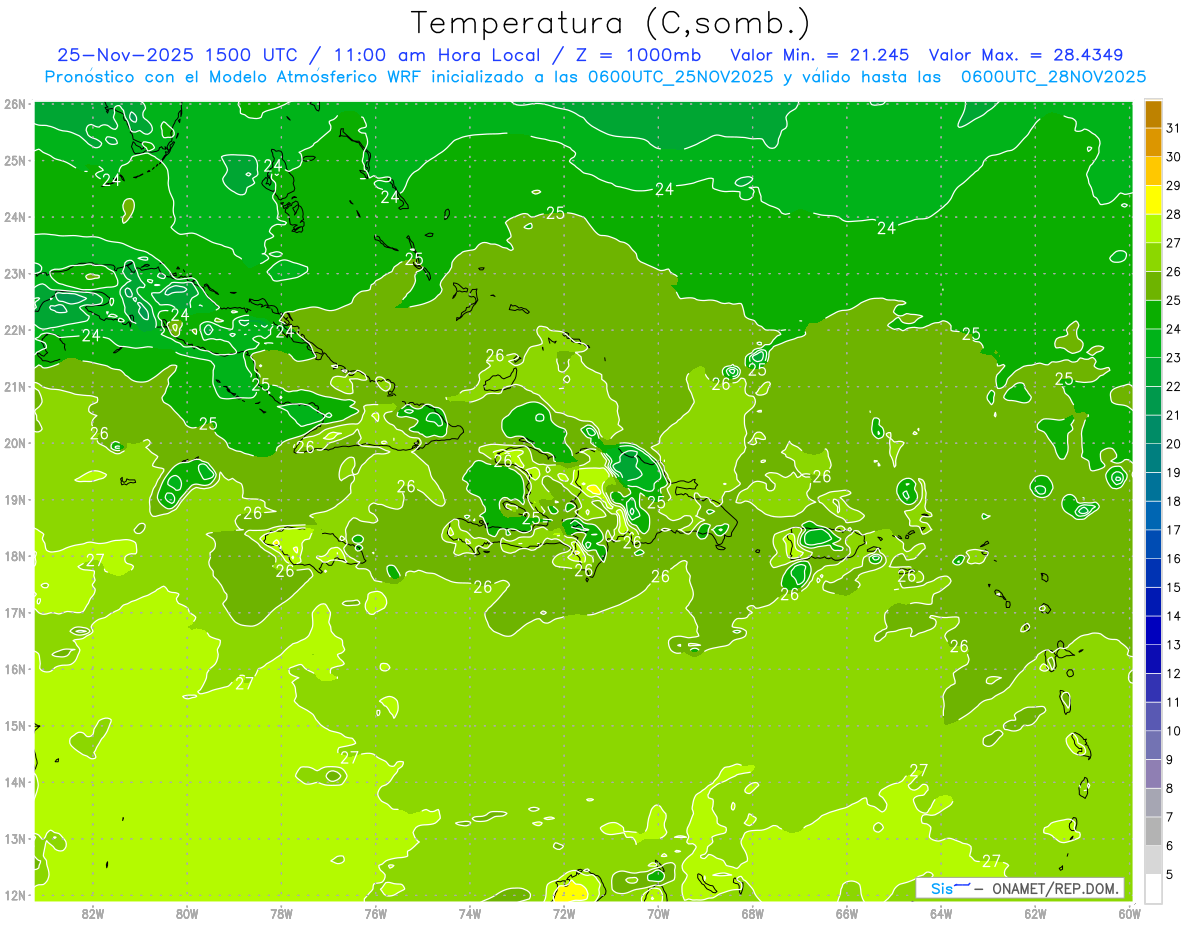Click the 80W longitude axis label
Image resolution: width=1200 pixels, height=927 pixels.
pos(187,913)
